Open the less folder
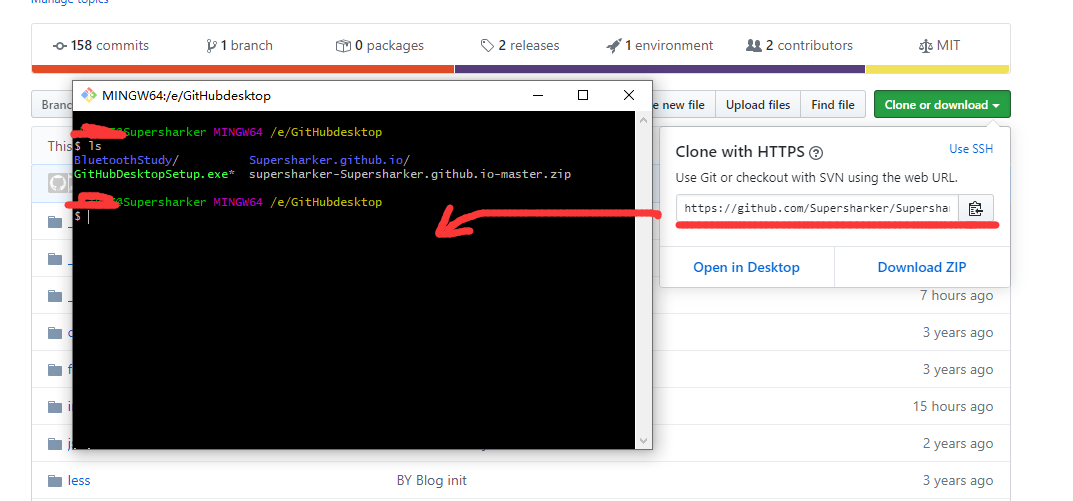1073x501 pixels. (x=79, y=480)
